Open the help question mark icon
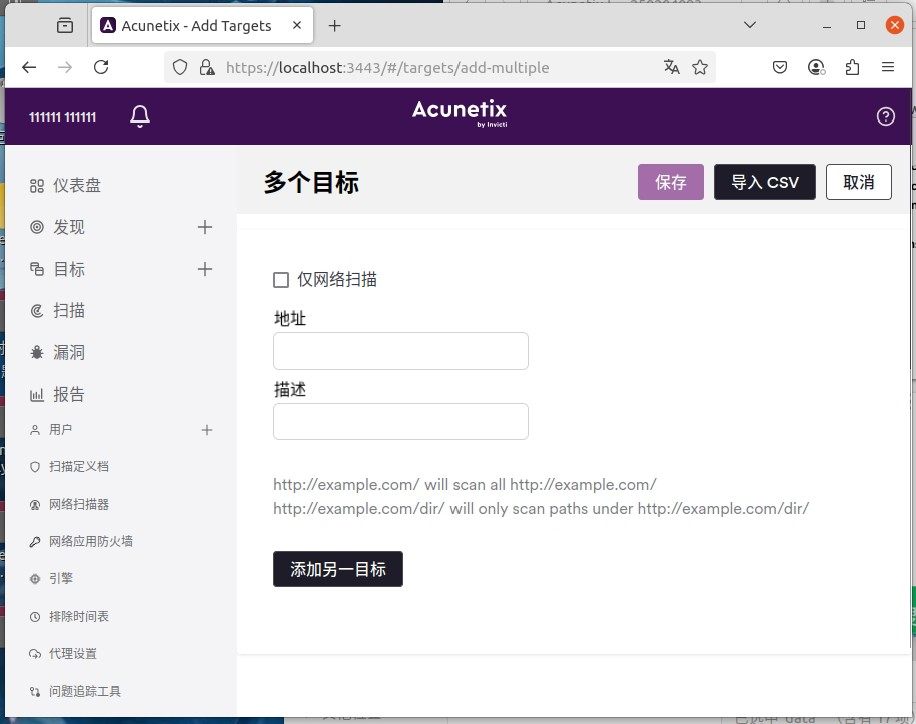 pyautogui.click(x=885, y=117)
